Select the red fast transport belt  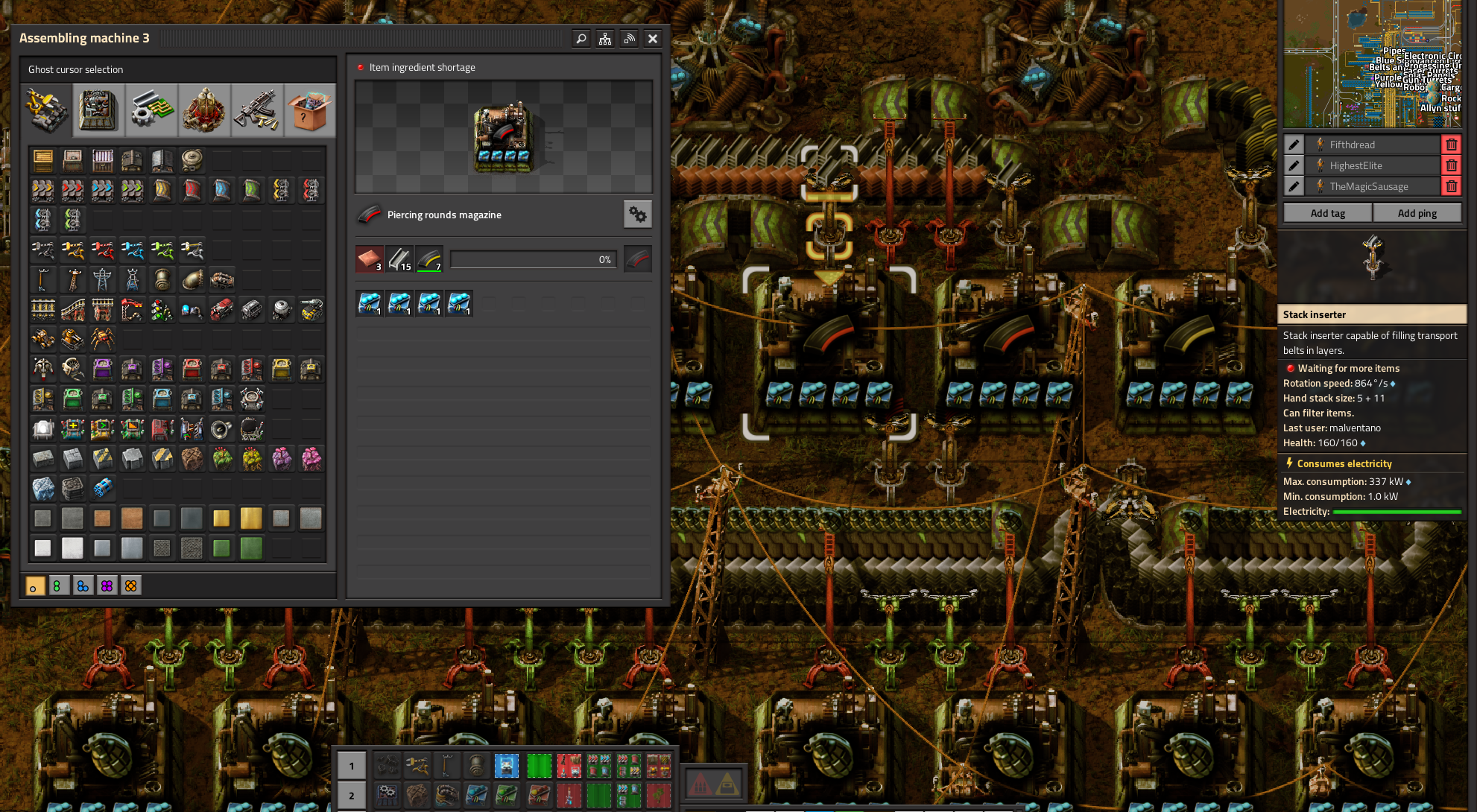point(73,190)
